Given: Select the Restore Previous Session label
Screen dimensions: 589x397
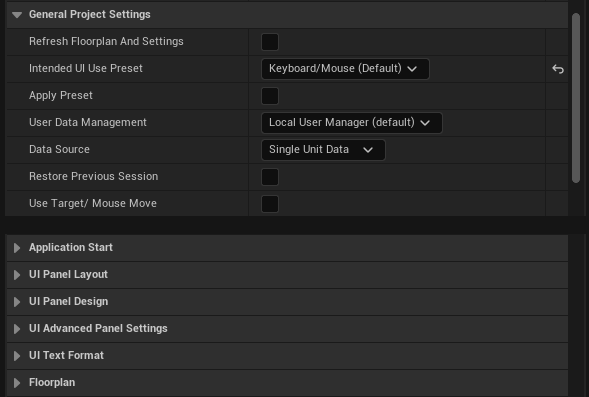Looking at the screenshot, I should [x=94, y=177].
